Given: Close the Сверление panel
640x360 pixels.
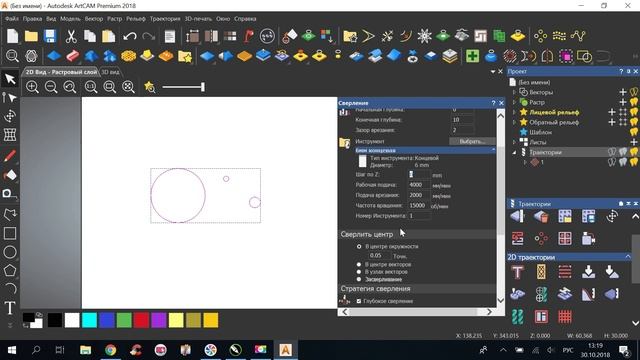Looking at the screenshot, I should click(x=501, y=103).
